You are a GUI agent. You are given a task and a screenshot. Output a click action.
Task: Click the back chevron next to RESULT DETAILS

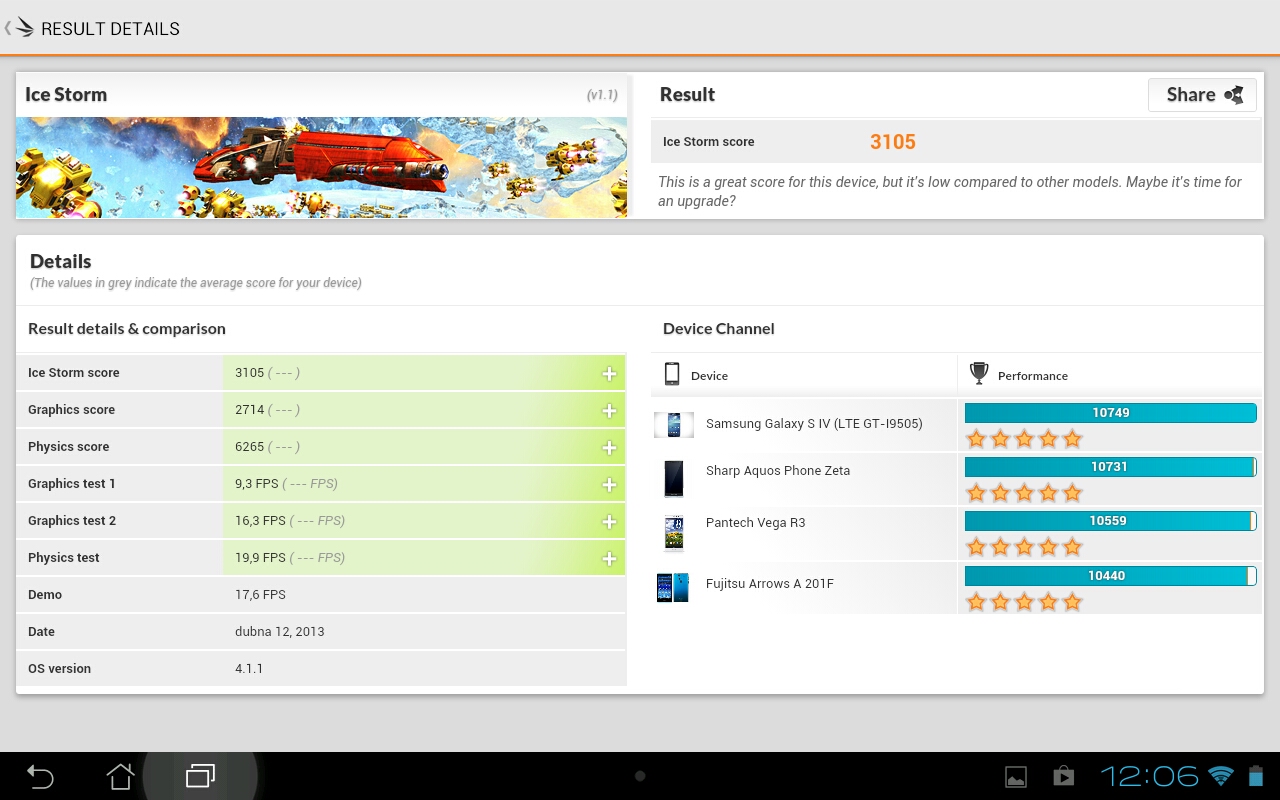(x=8, y=28)
